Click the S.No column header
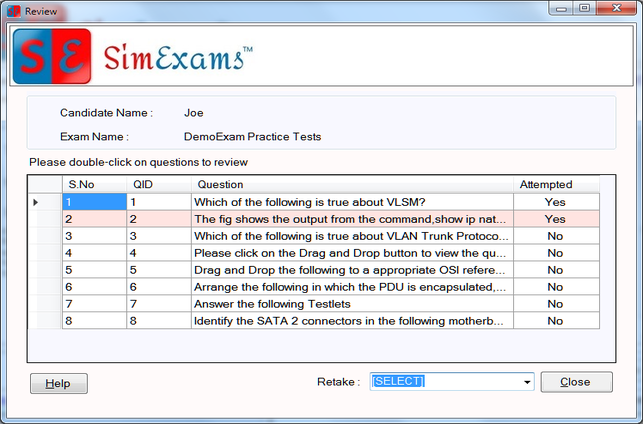This screenshot has height=424, width=643. click(94, 185)
